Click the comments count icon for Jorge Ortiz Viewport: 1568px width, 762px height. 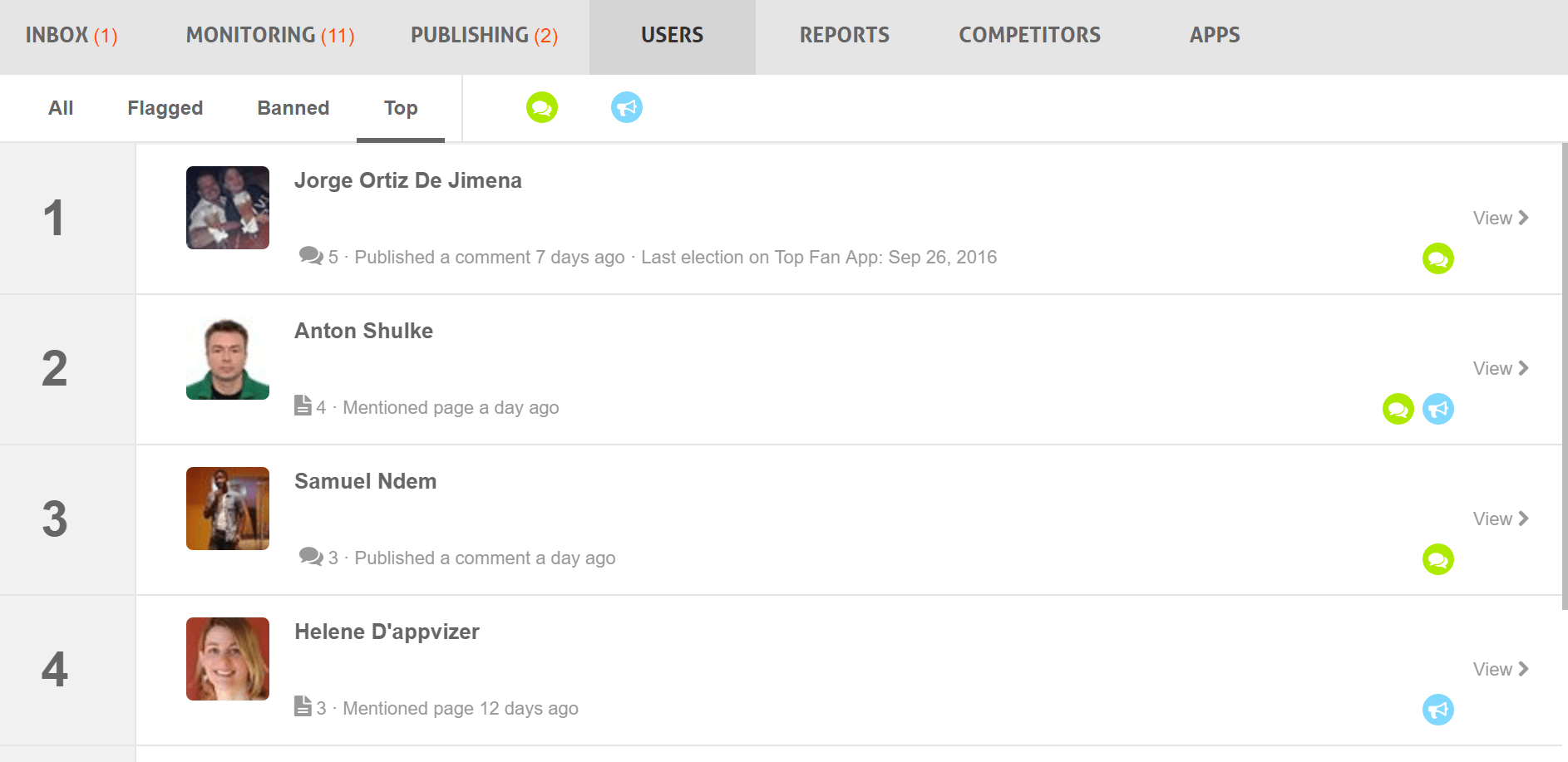311,256
